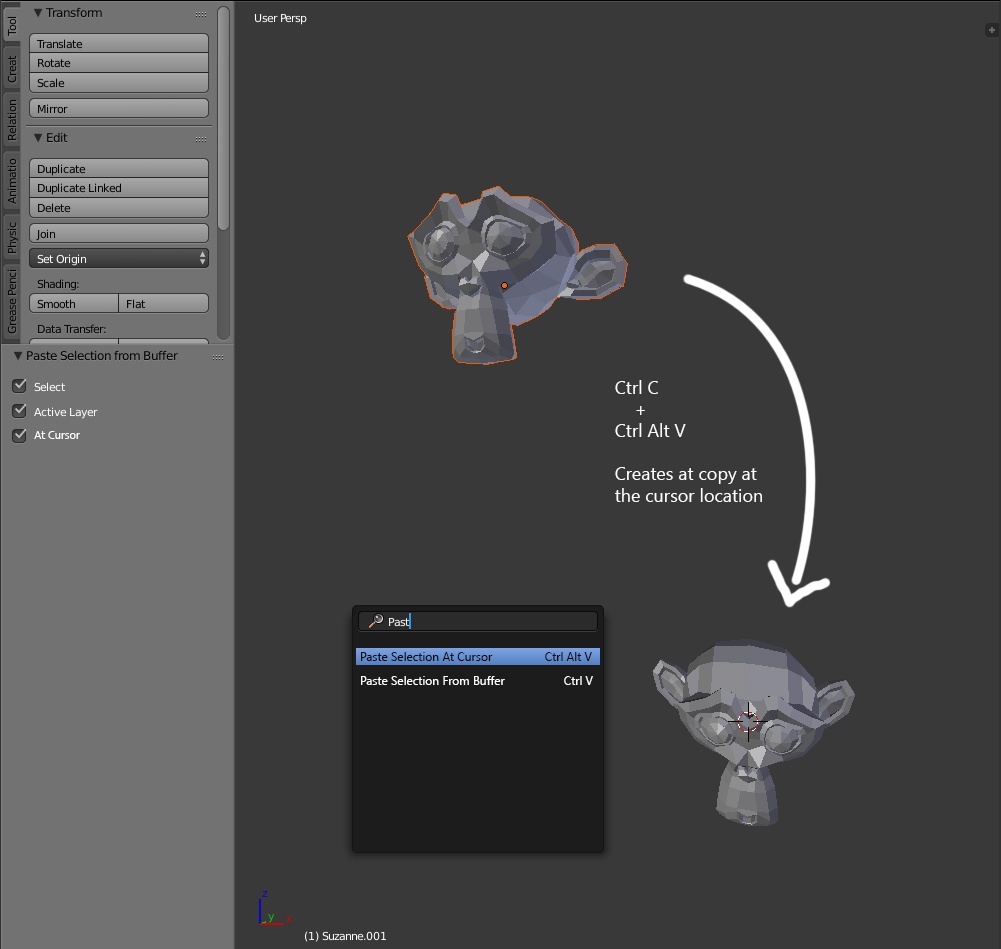Click the orange origin dot of Suzanne
This screenshot has width=1001, height=949.
504,286
